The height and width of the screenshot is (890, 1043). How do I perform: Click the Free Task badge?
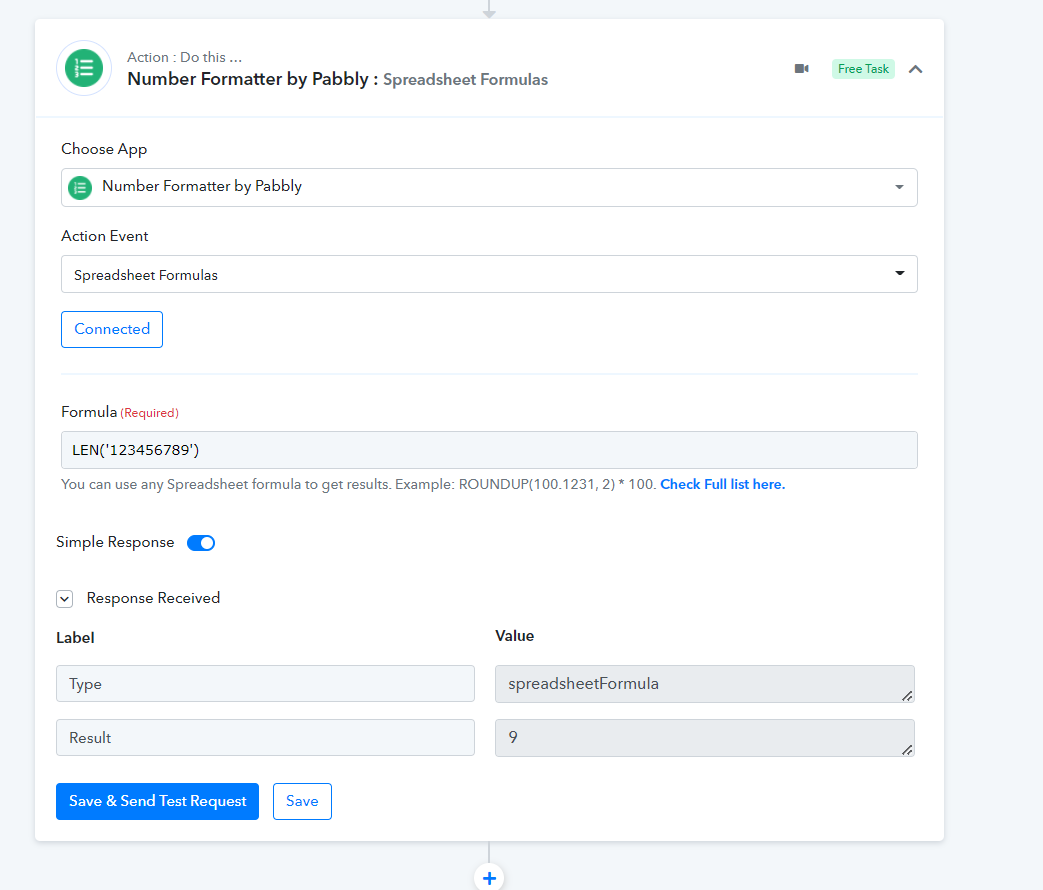pyautogui.click(x=863, y=69)
